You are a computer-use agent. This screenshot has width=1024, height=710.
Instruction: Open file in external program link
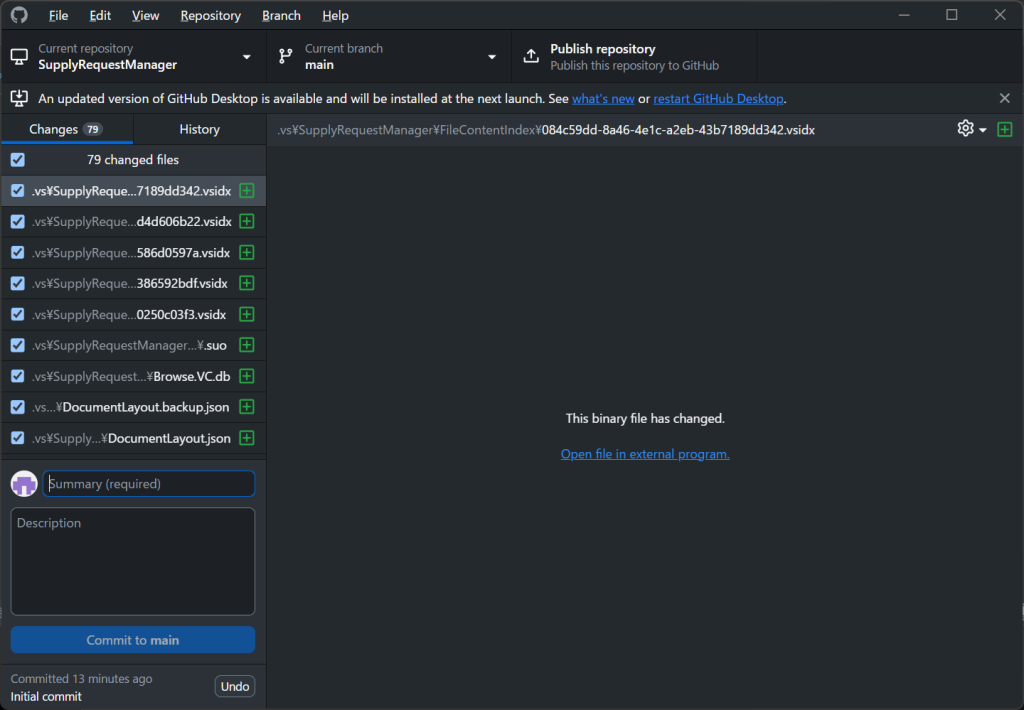tap(645, 454)
